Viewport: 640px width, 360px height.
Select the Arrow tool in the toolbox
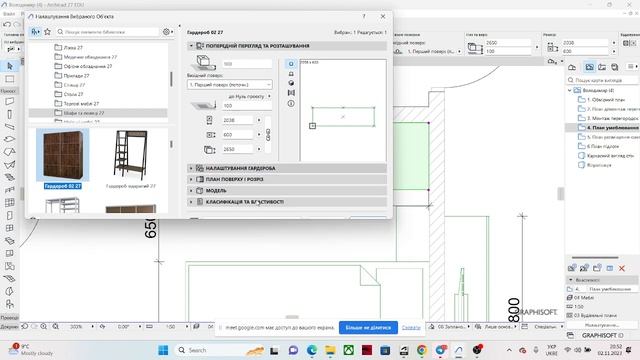pyautogui.click(x=10, y=66)
